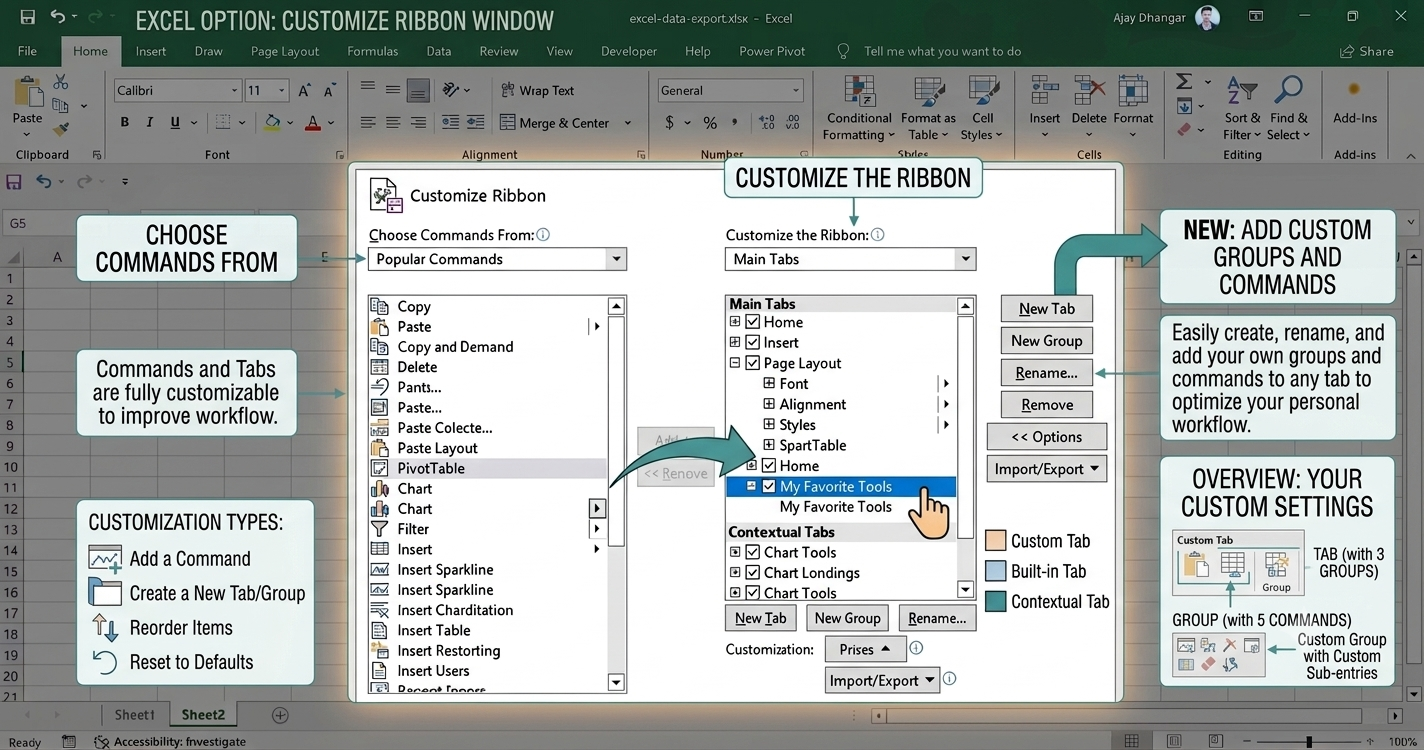Uncheck the Chart Londings checkbox

pos(753,572)
